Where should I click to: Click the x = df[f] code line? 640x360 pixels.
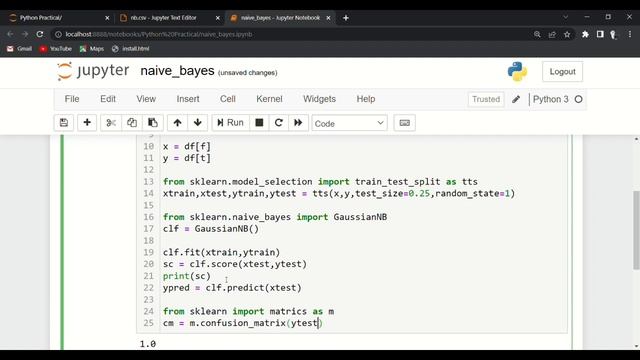point(187,147)
